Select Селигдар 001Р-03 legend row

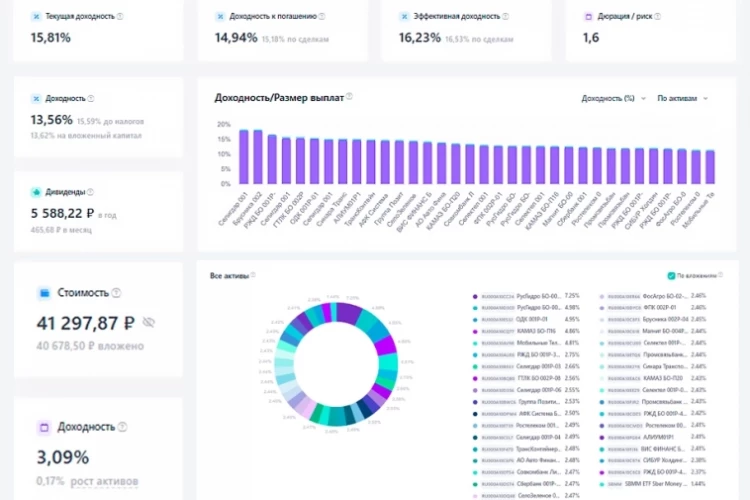526,367
